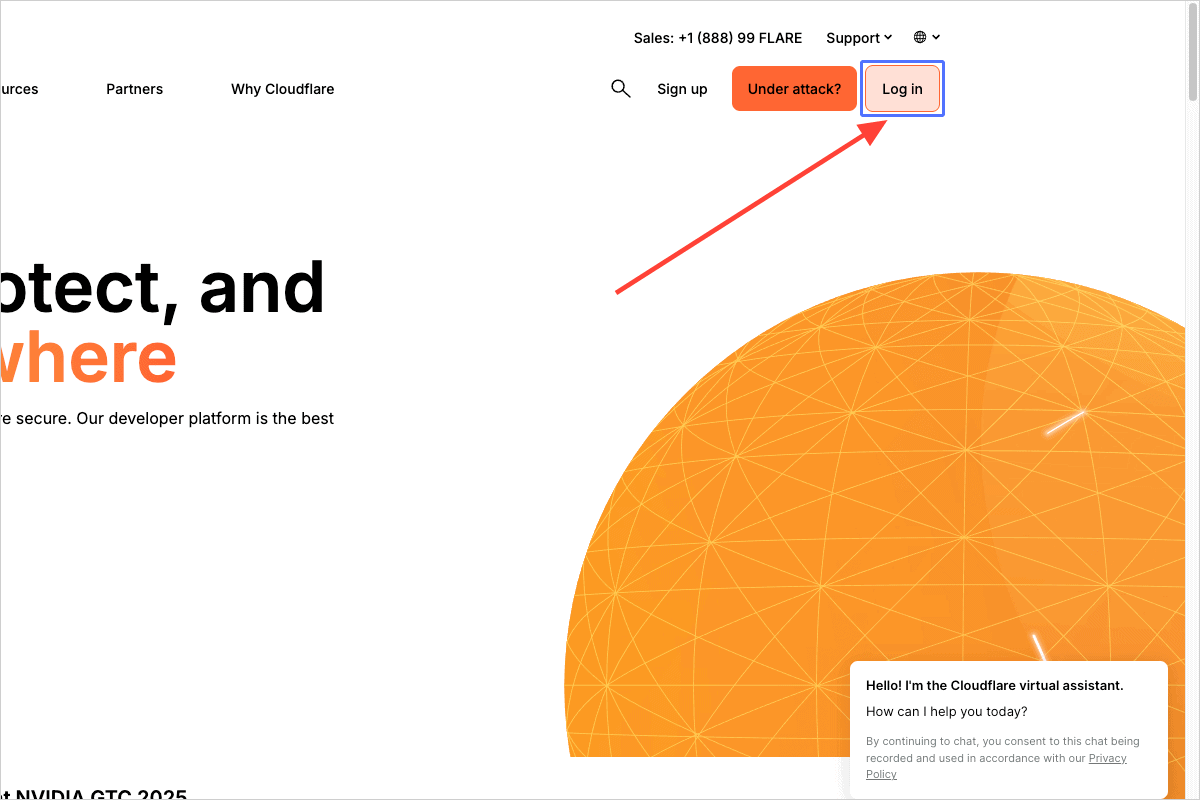The image size is (1200, 800).
Task: Click the Log in button
Action: pyautogui.click(x=902, y=89)
